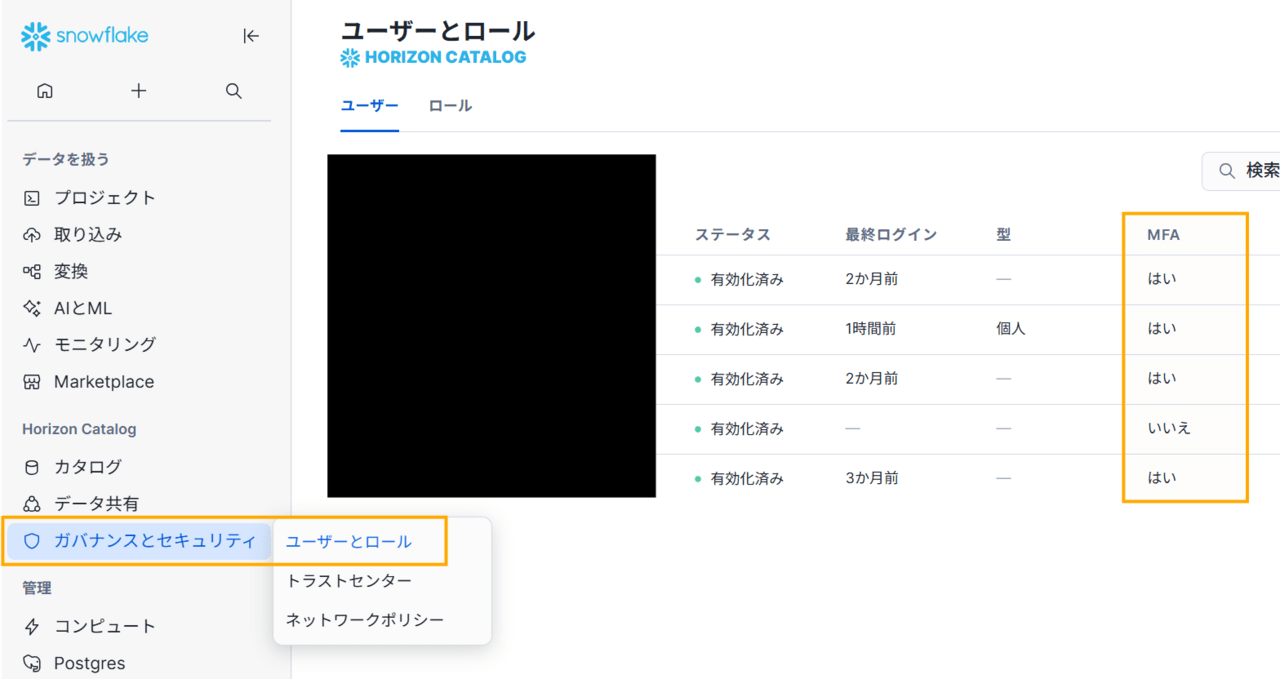Screen dimensions: 1280x679
Task: Open カタログ under Horizon Catalog
Action: coord(87,467)
